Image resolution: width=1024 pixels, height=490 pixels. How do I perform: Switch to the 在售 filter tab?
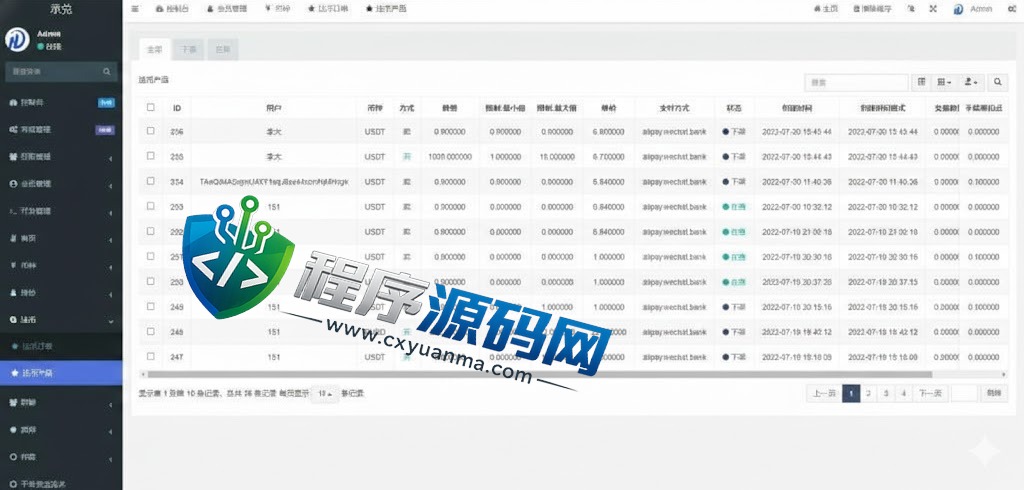[x=223, y=50]
